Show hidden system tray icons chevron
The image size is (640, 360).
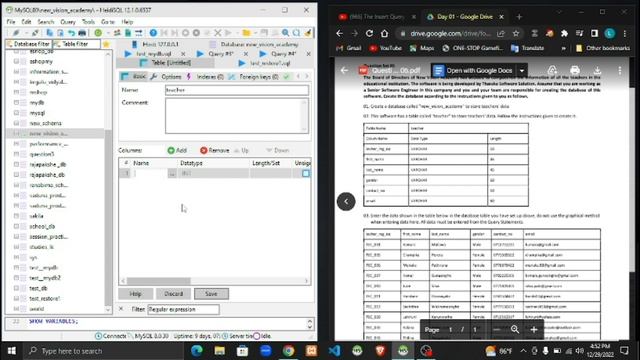point(523,351)
